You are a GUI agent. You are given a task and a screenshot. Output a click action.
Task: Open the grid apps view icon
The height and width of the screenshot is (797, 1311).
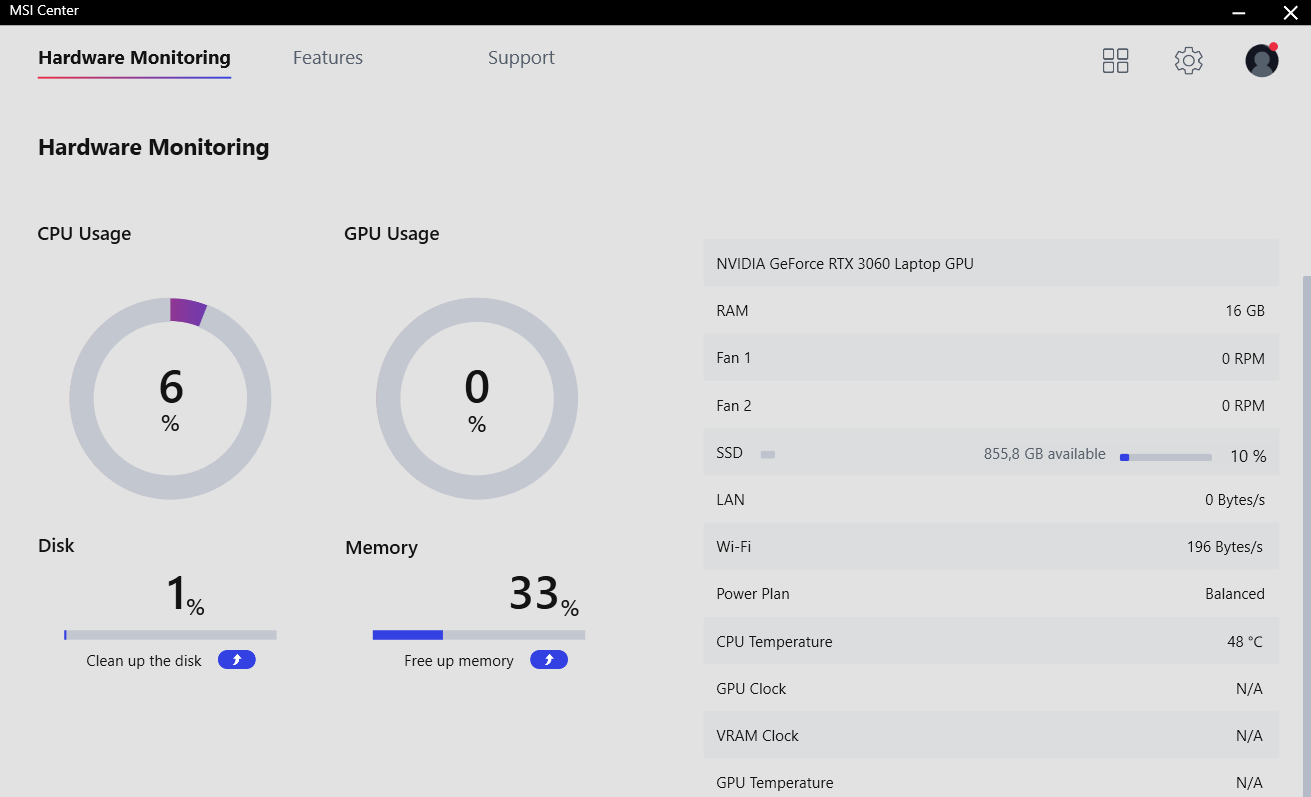[1115, 61]
